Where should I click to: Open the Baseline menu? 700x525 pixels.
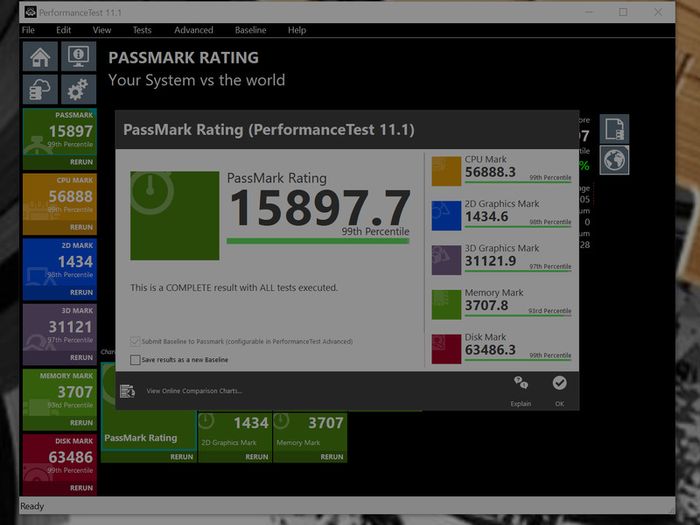pyautogui.click(x=250, y=30)
